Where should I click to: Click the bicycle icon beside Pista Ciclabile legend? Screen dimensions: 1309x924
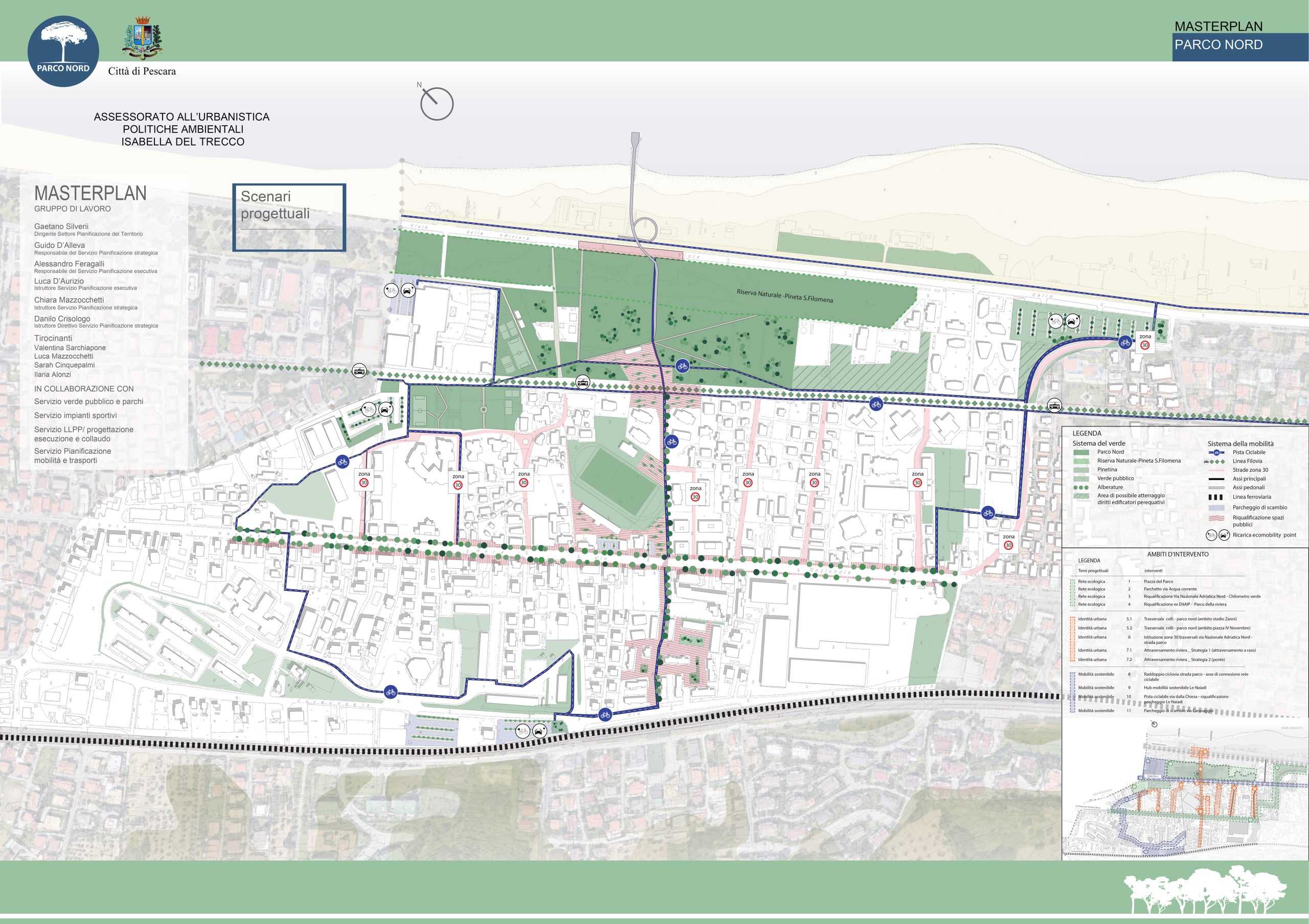1216,452
